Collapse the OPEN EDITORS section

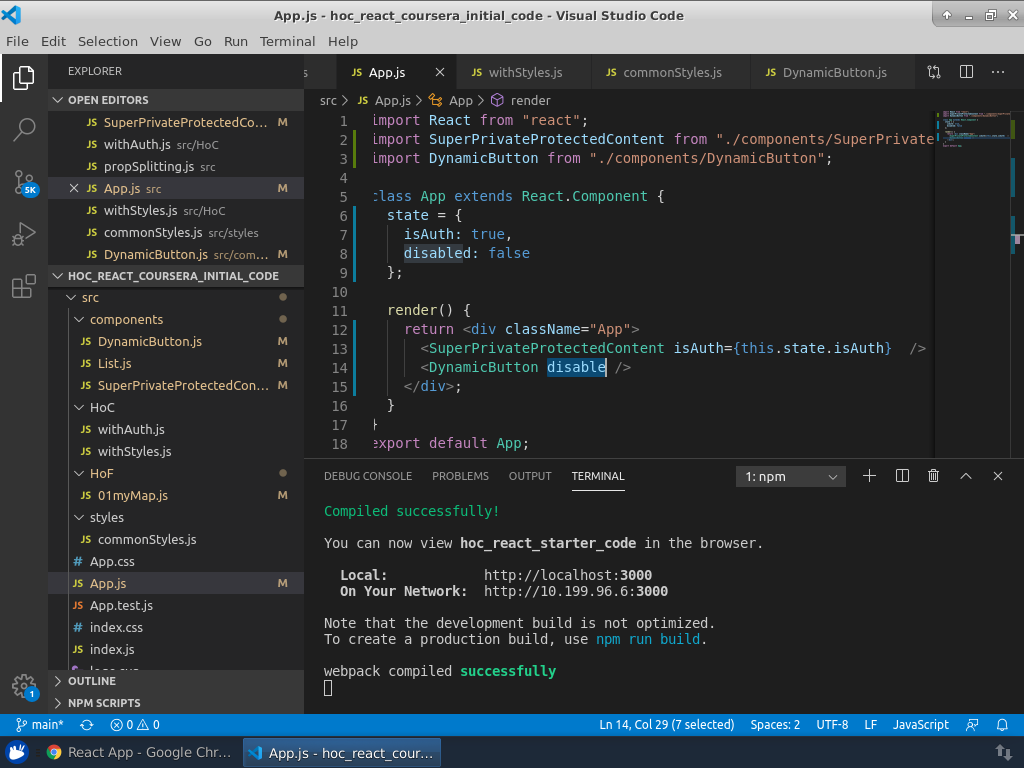tap(107, 100)
